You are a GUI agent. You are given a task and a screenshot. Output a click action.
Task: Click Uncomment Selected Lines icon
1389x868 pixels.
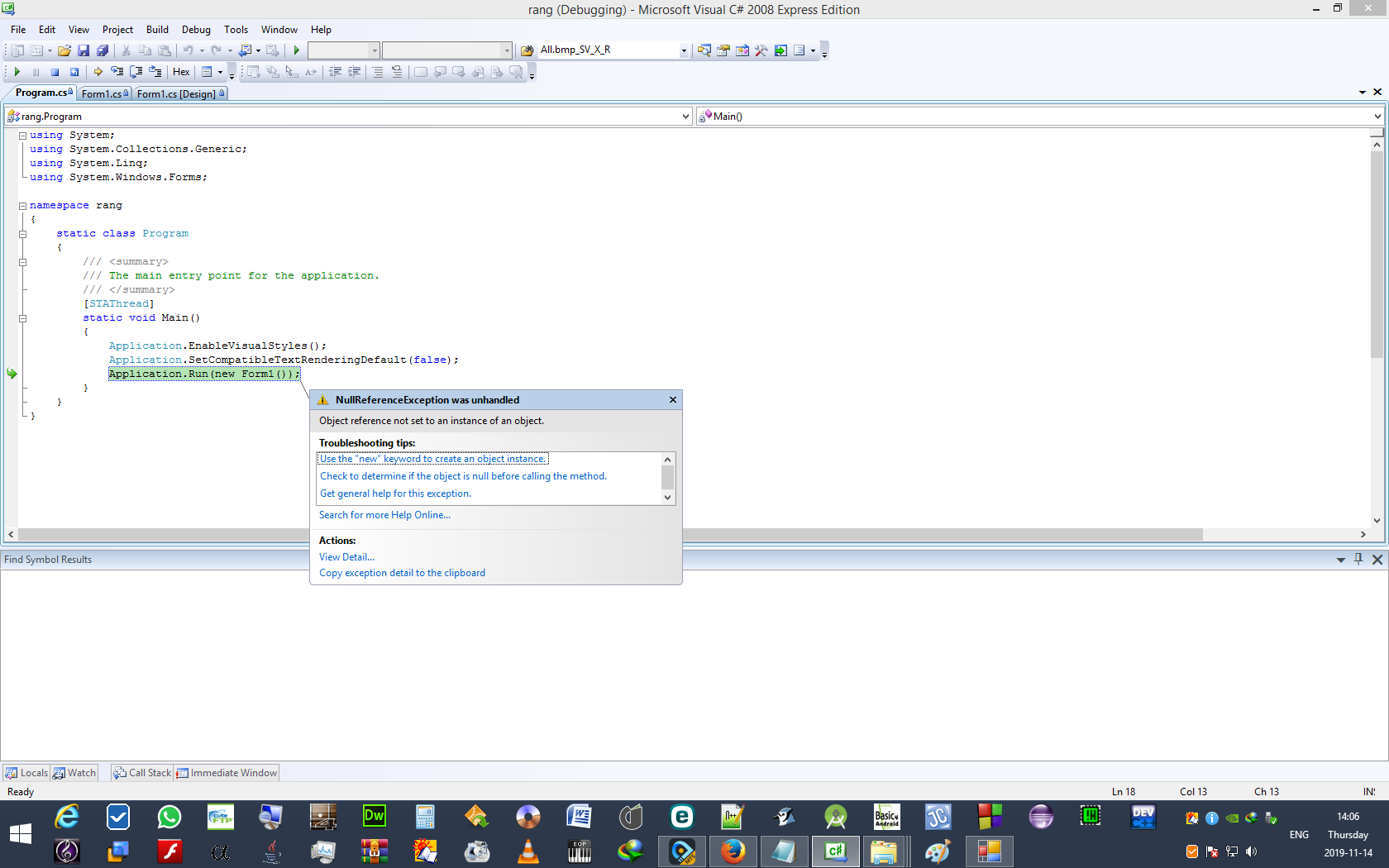pos(397,72)
